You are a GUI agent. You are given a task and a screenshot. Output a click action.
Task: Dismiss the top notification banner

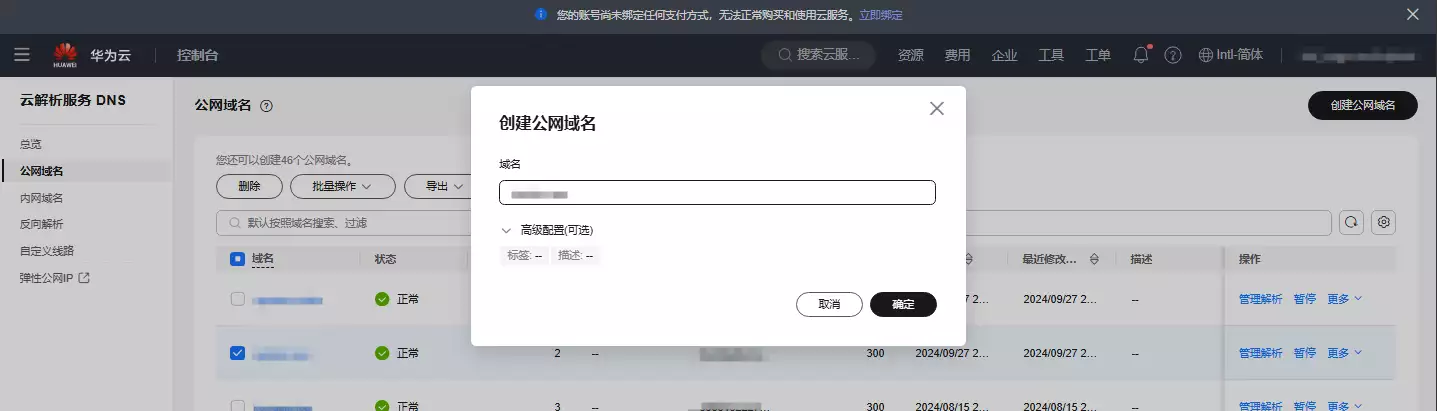[1413, 14]
